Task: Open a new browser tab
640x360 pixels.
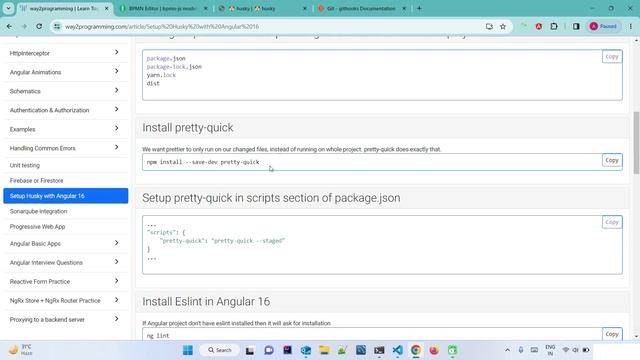Action: (x=419, y=8)
